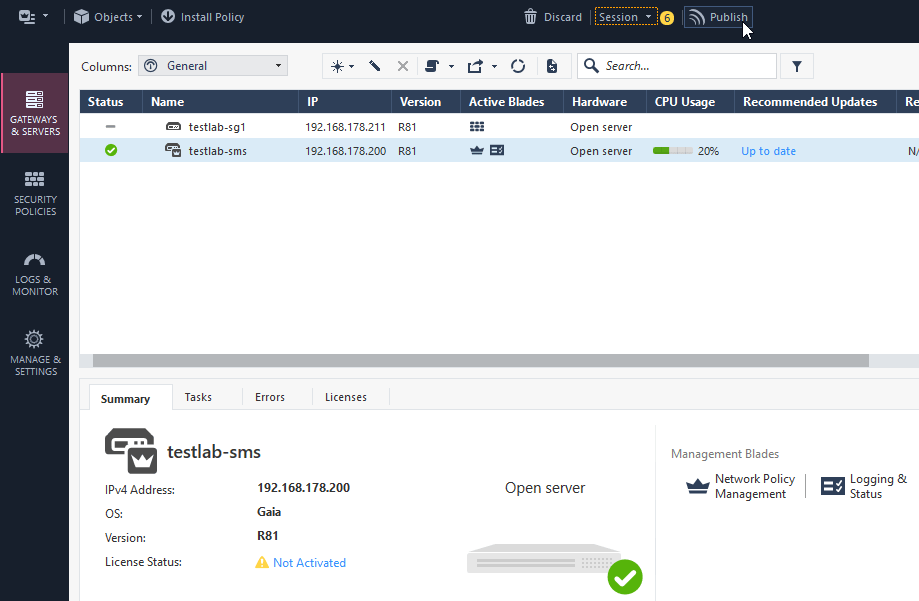The image size is (919, 601).
Task: Click Open server hardware cell for testlab-sg1
Action: (x=601, y=127)
